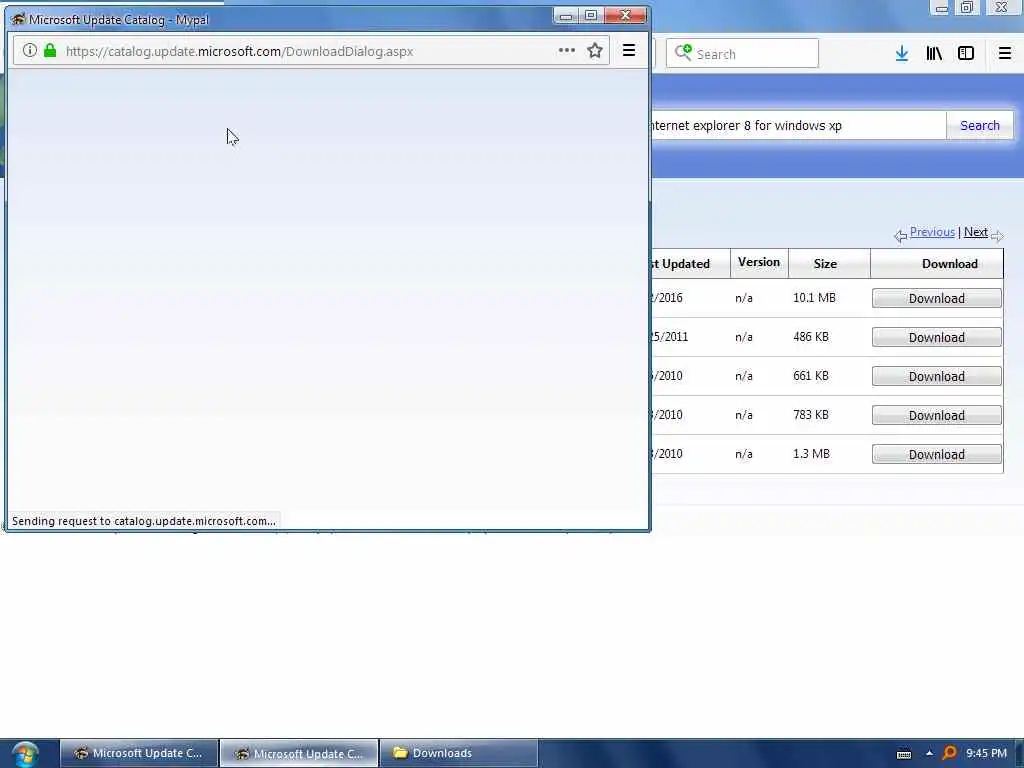This screenshot has width=1024, height=768.
Task: Show hidden tray icons arrow
Action: [x=929, y=753]
